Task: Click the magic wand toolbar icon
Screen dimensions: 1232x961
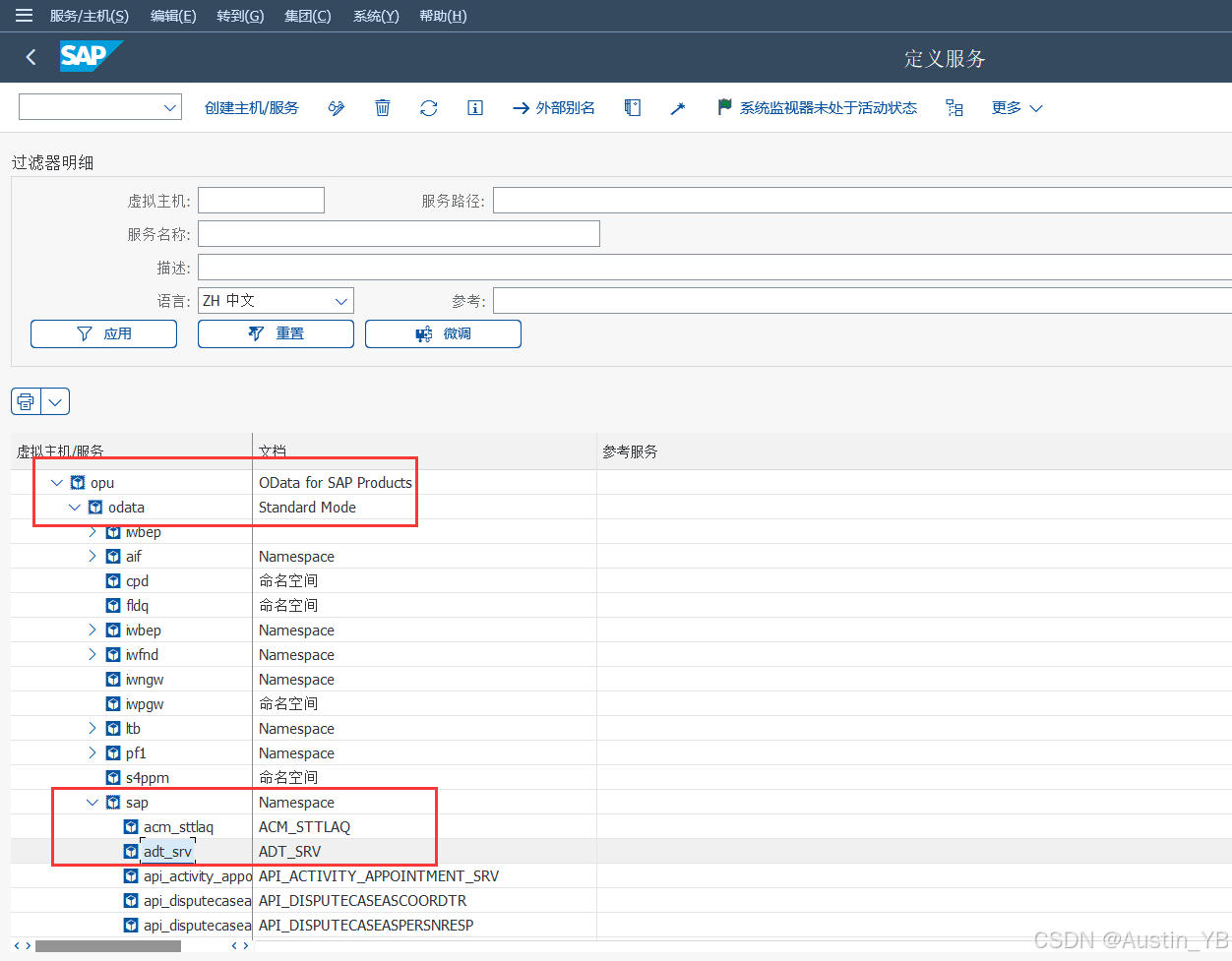Action: (x=677, y=108)
